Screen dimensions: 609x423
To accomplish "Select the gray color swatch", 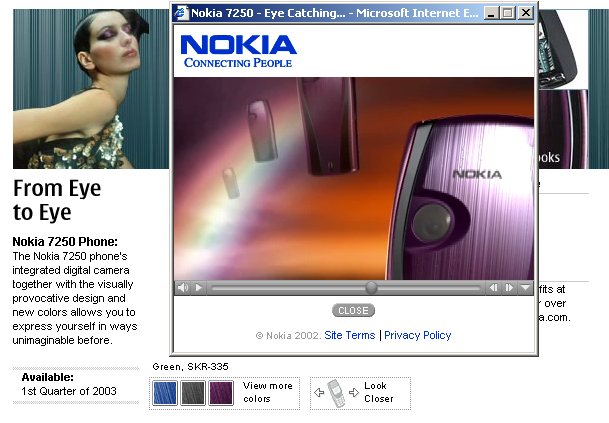I will tap(193, 393).
